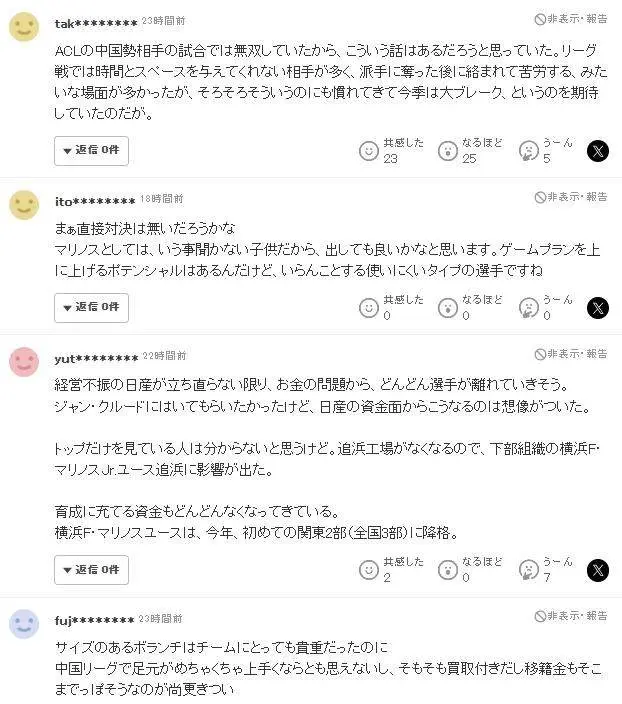Viewport: 622px width, 704px height.
Task: Click 非表示・報告 link on fuj's comment
Action: tap(571, 616)
